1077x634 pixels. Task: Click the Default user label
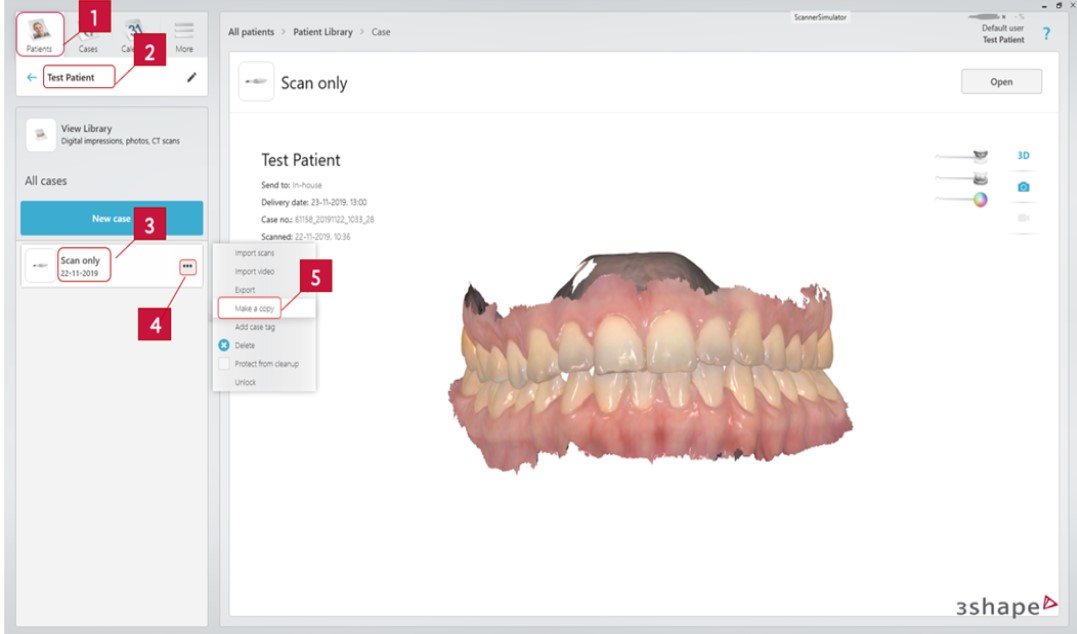click(x=1002, y=28)
